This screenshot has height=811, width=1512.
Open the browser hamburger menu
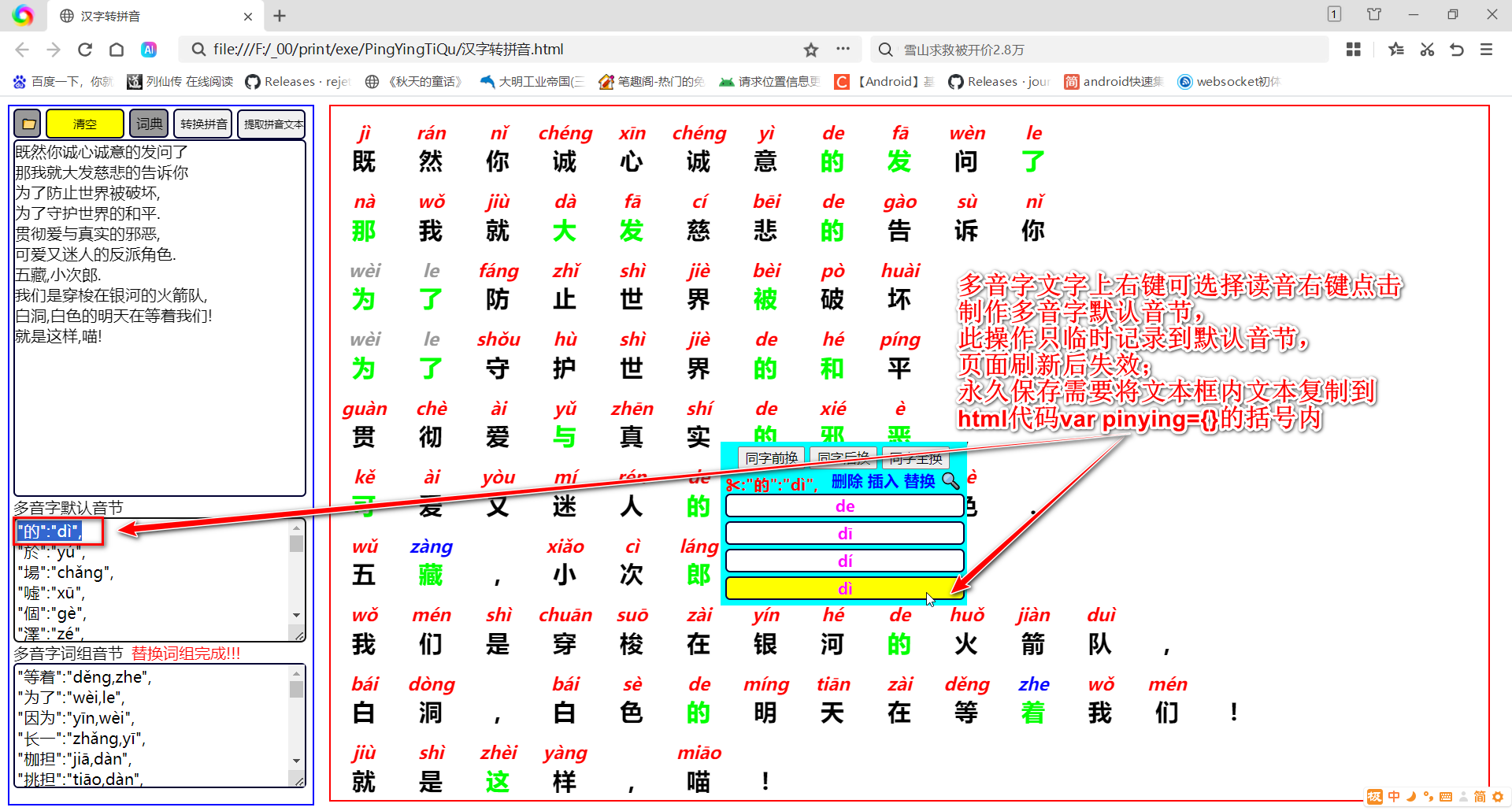pos(1487,50)
